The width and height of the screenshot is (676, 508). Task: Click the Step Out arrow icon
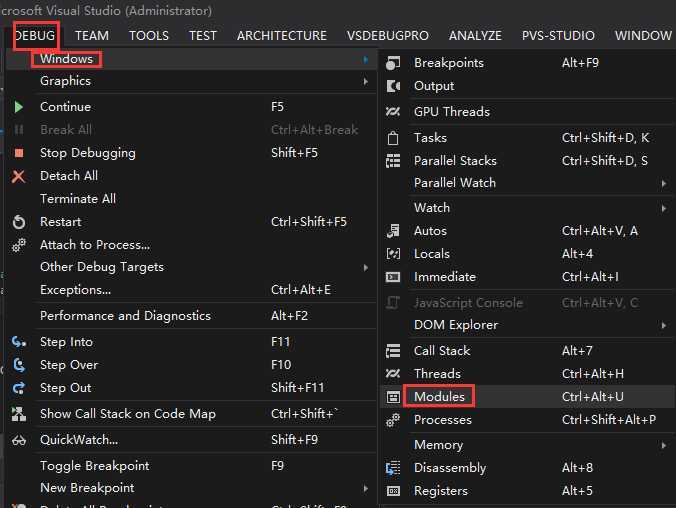(x=19, y=388)
